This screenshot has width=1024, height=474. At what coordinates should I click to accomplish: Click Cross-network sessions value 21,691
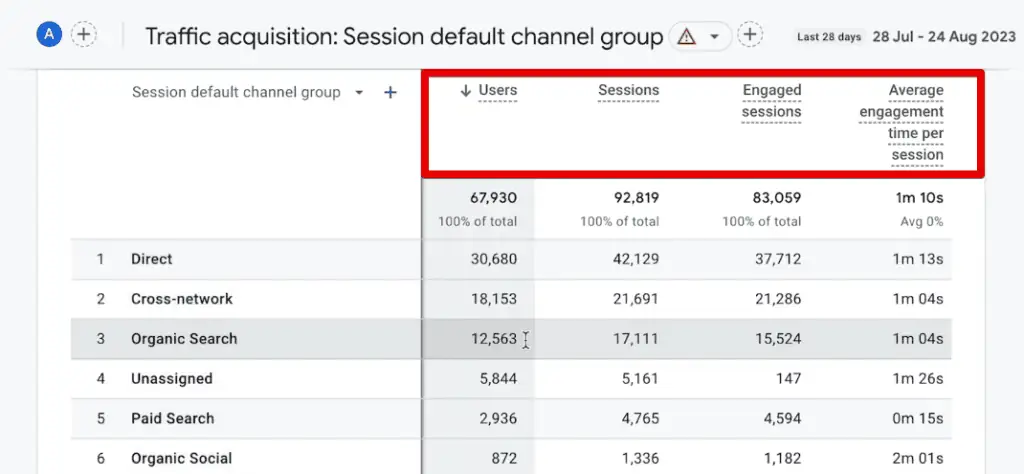click(x=636, y=299)
